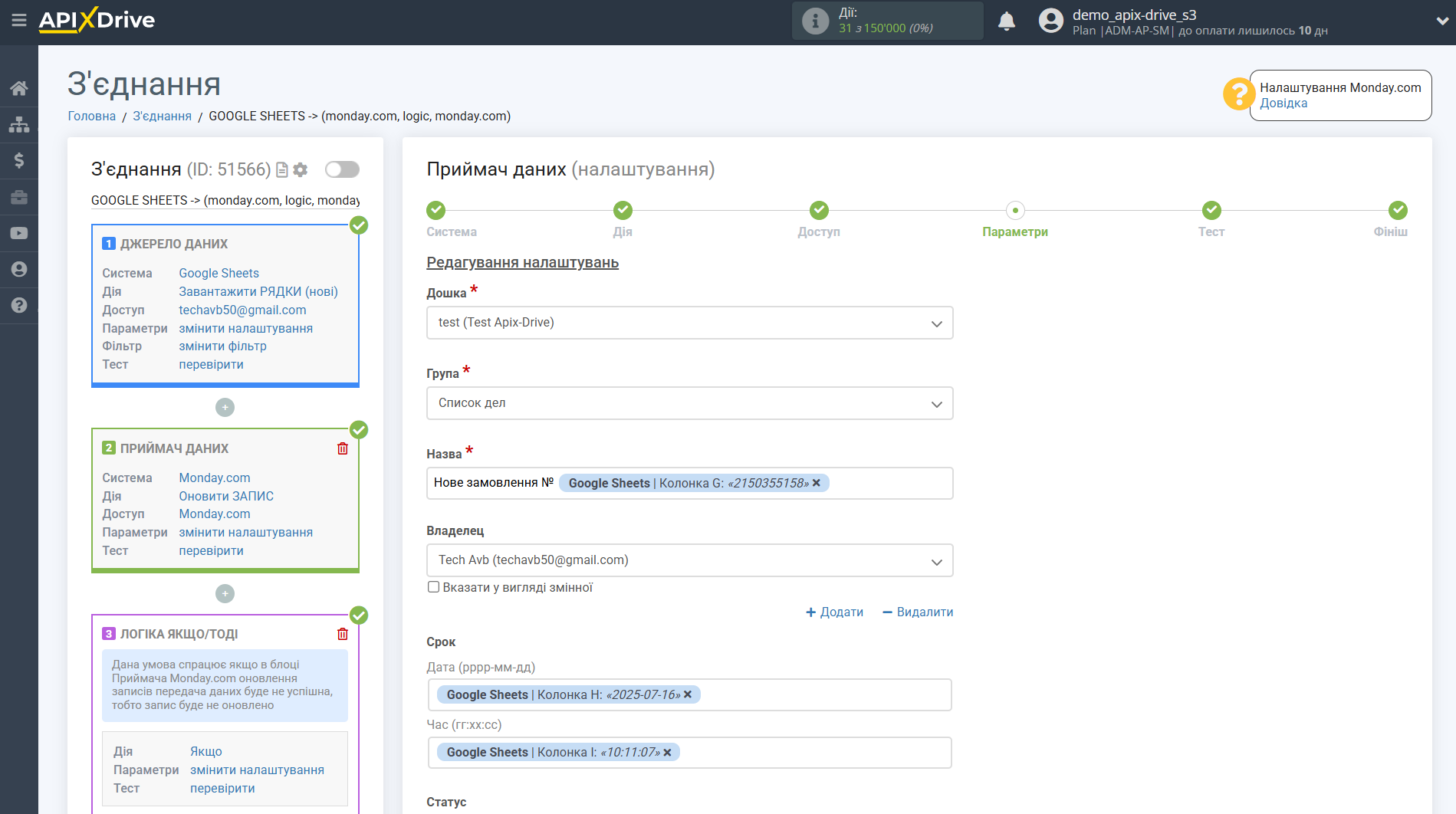Add block below Приймач даних
1456x814 pixels.
tap(225, 593)
